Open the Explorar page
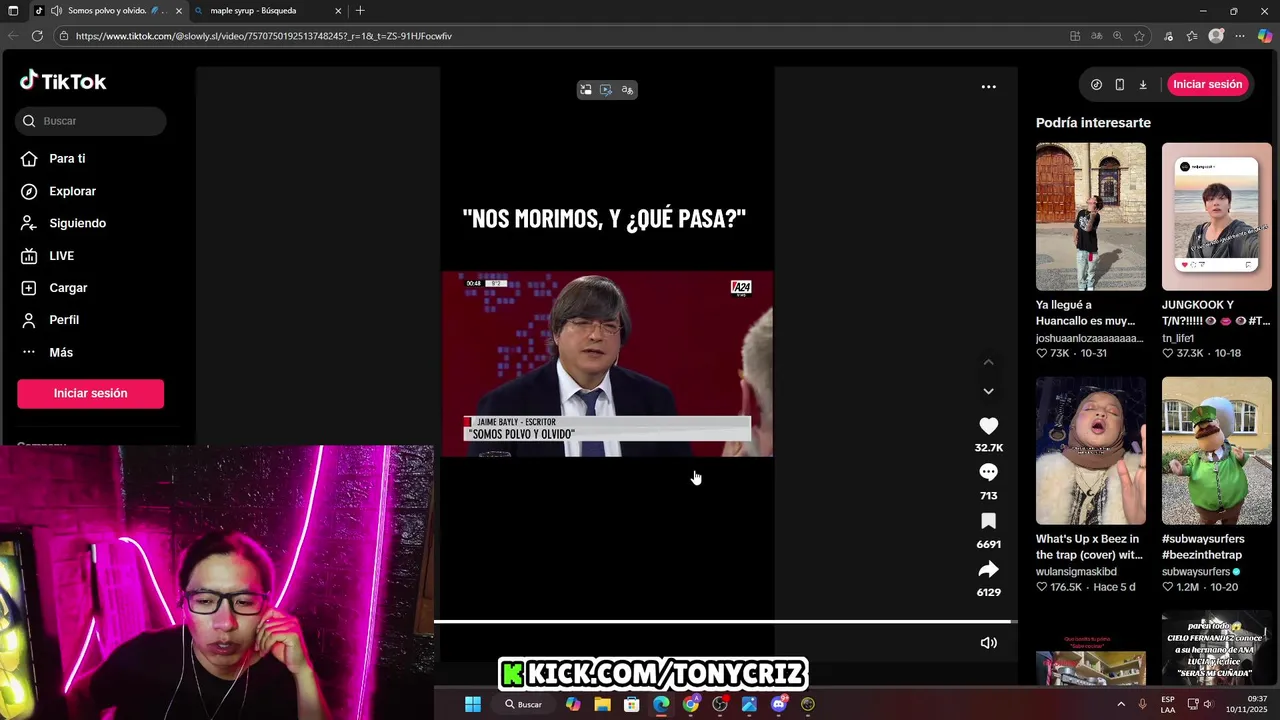This screenshot has height=720, width=1280. click(x=59, y=191)
